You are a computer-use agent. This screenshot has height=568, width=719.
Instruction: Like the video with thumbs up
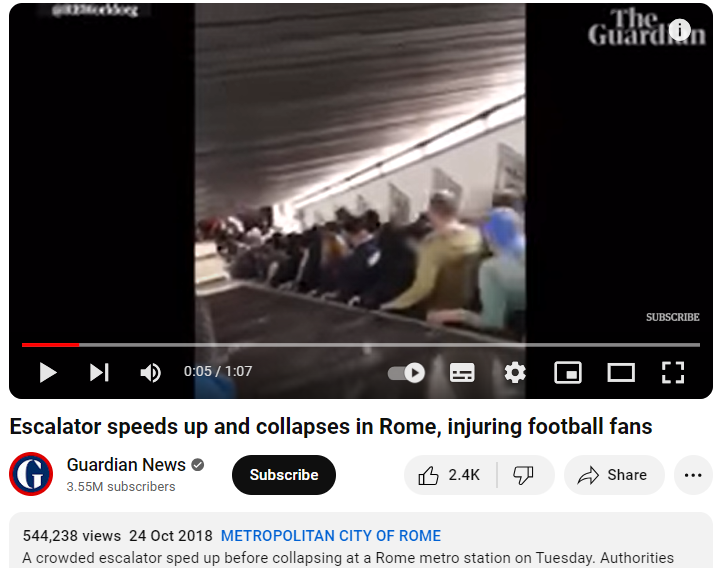449,475
